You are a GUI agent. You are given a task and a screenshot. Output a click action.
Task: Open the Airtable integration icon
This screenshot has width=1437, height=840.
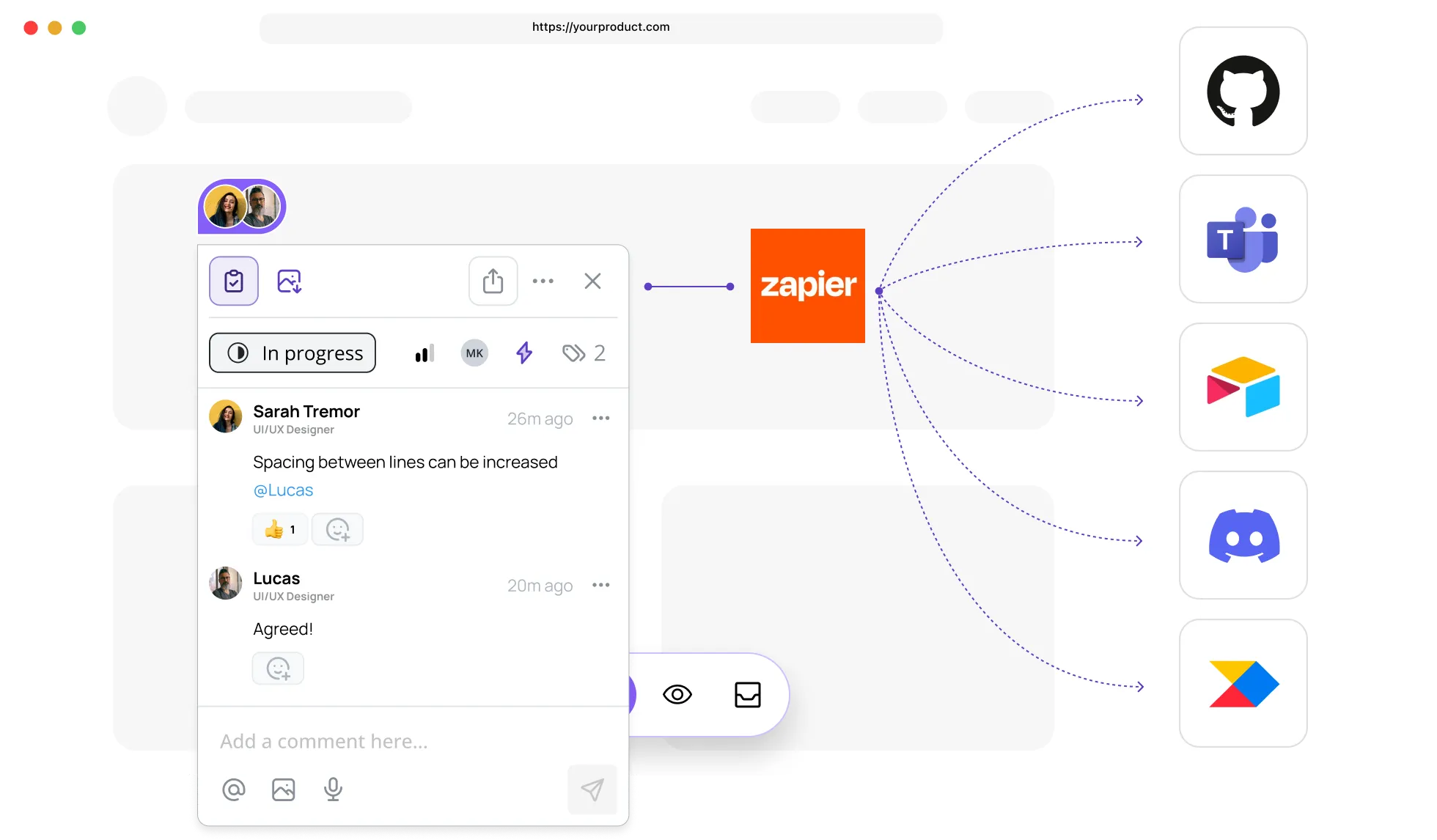[1243, 387]
